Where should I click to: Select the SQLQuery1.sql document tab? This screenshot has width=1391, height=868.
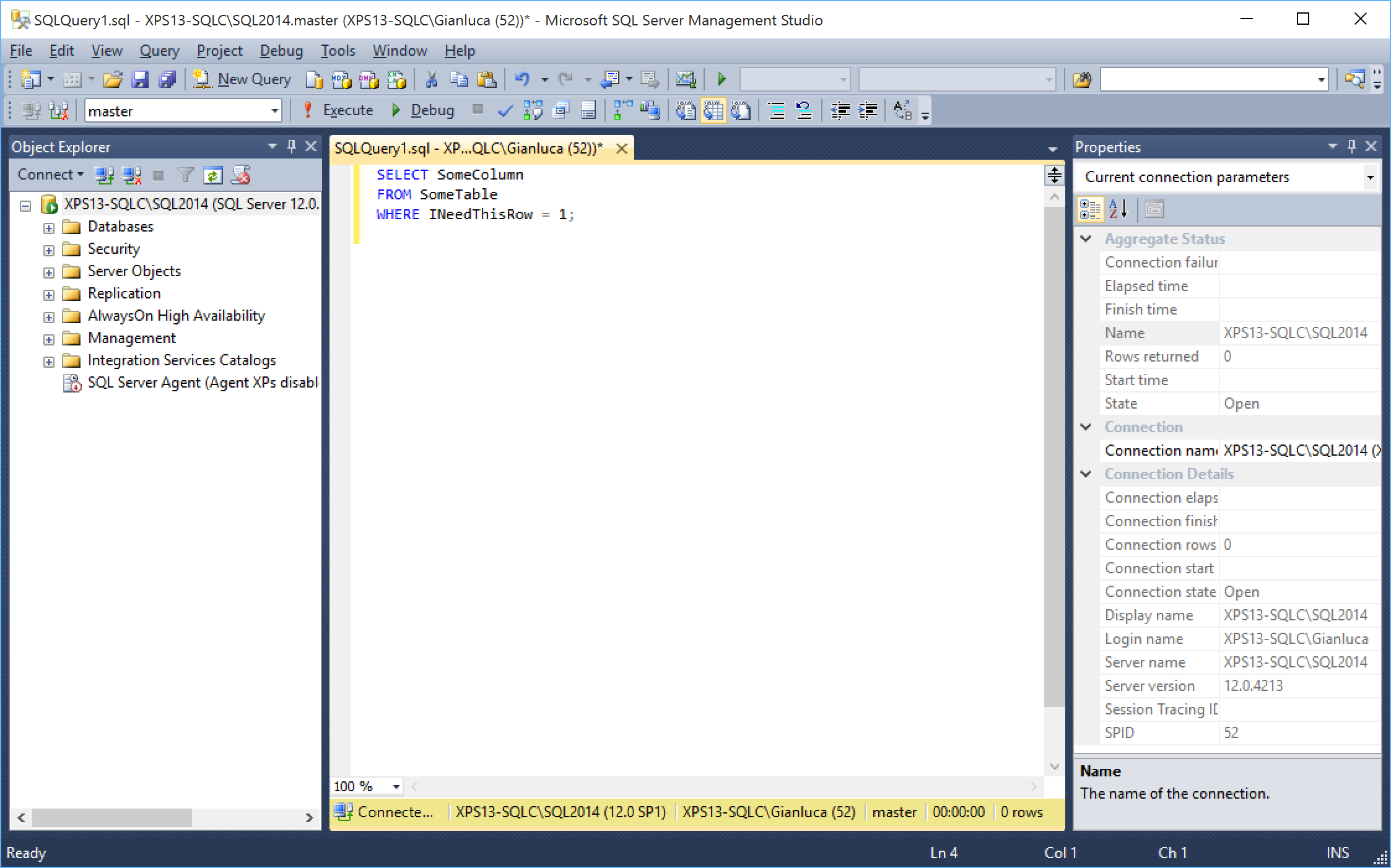[468, 149]
